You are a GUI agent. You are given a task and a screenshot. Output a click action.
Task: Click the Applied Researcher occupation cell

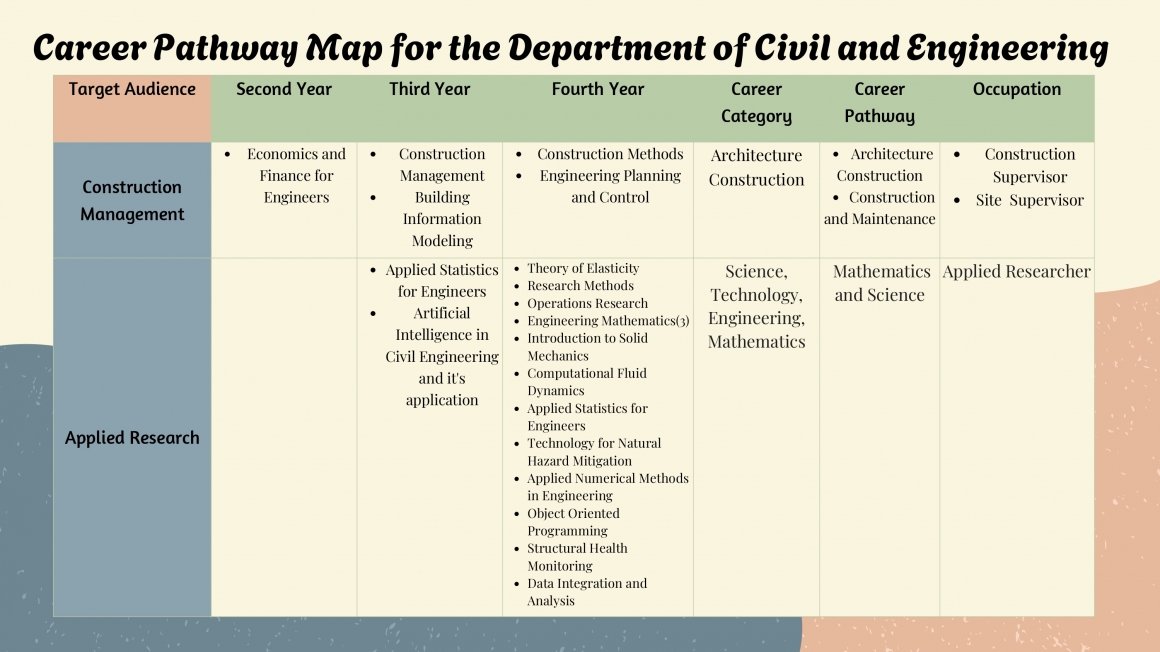coord(1016,271)
